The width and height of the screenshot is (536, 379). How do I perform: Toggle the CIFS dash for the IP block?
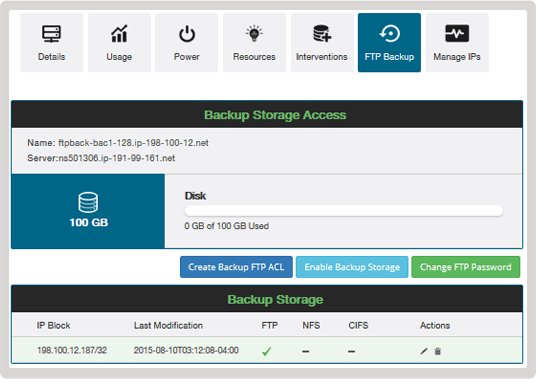[x=351, y=351]
